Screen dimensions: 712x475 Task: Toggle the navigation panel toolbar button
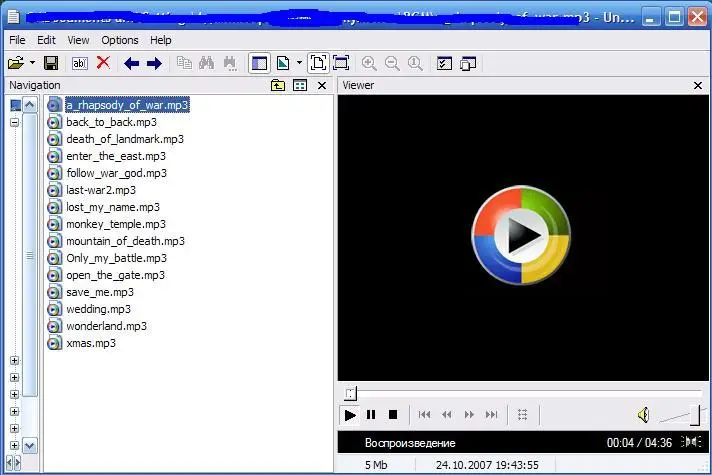coord(259,63)
